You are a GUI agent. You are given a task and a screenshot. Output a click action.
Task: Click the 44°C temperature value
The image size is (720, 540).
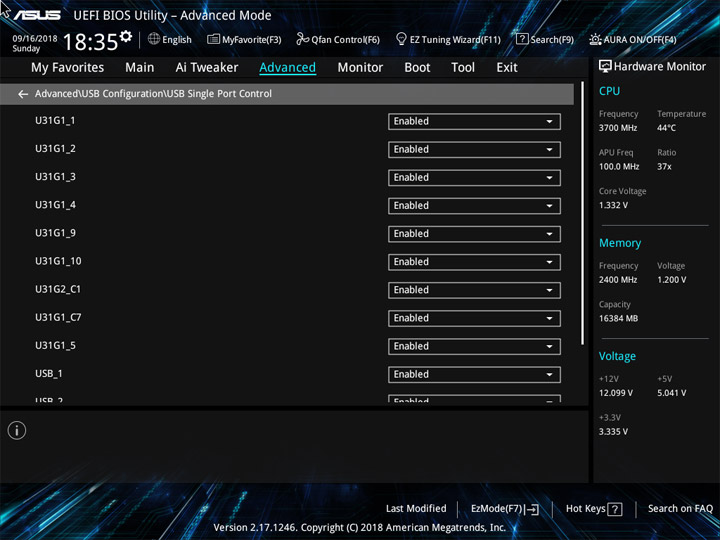666,128
